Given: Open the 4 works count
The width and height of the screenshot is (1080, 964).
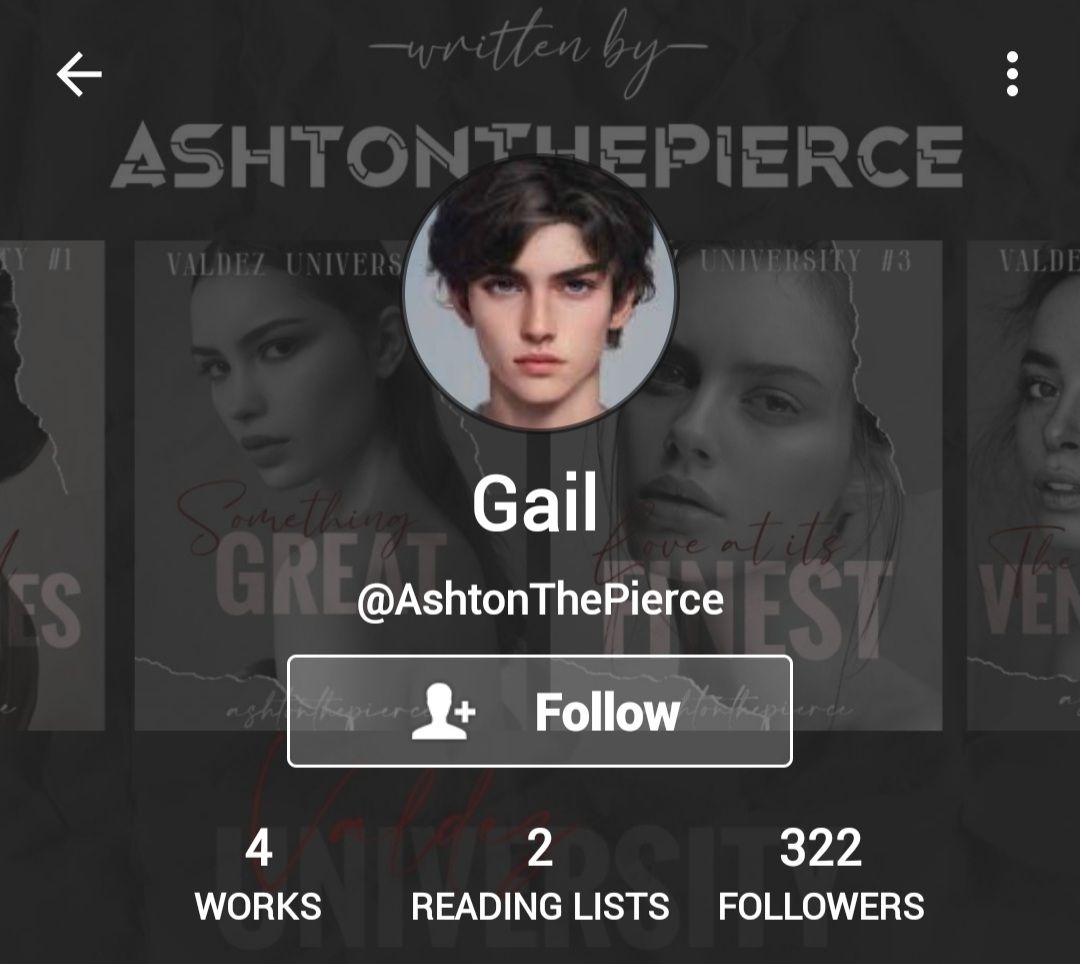Looking at the screenshot, I should (258, 848).
